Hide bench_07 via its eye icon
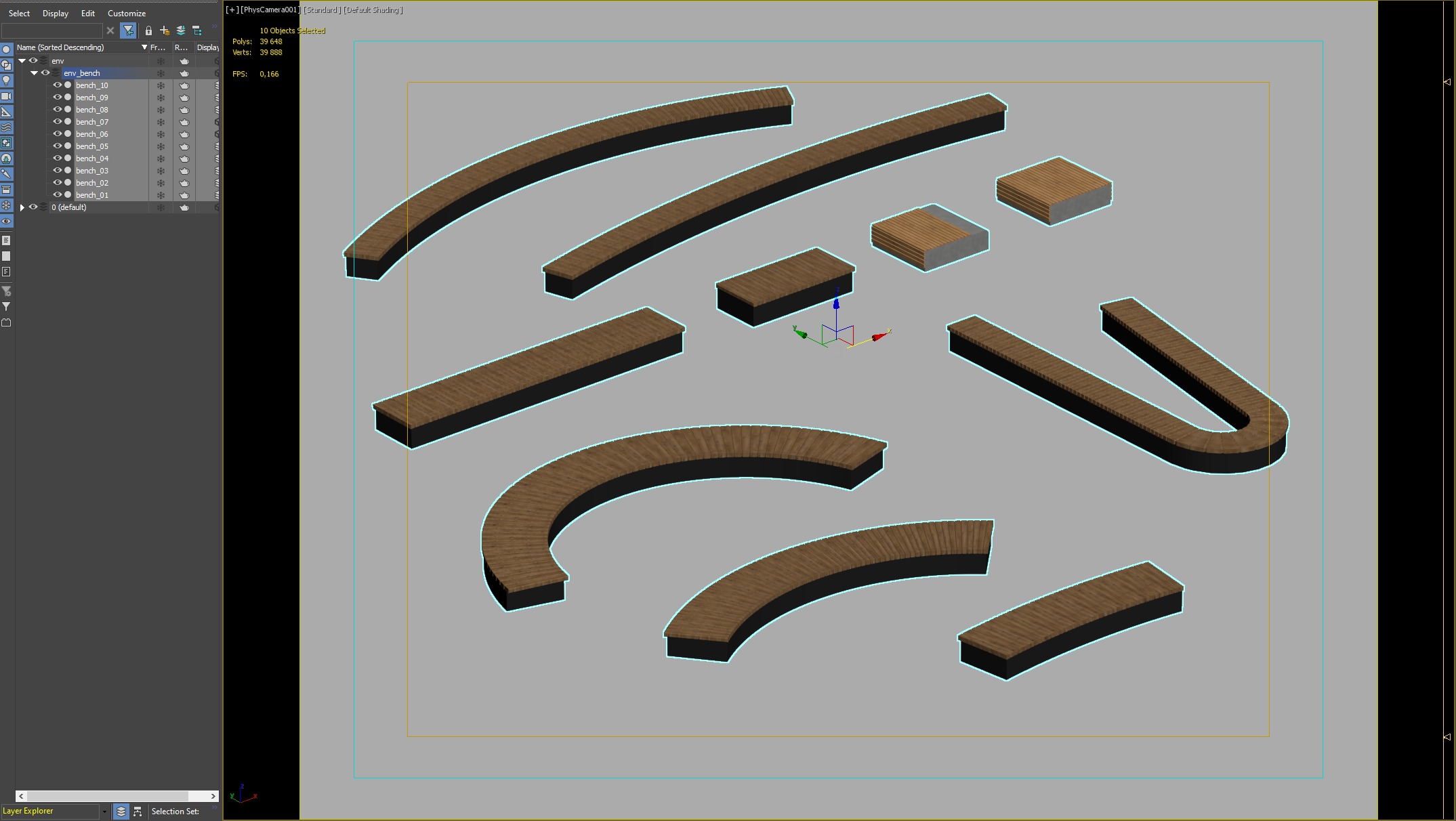The image size is (1456, 821). click(x=57, y=122)
